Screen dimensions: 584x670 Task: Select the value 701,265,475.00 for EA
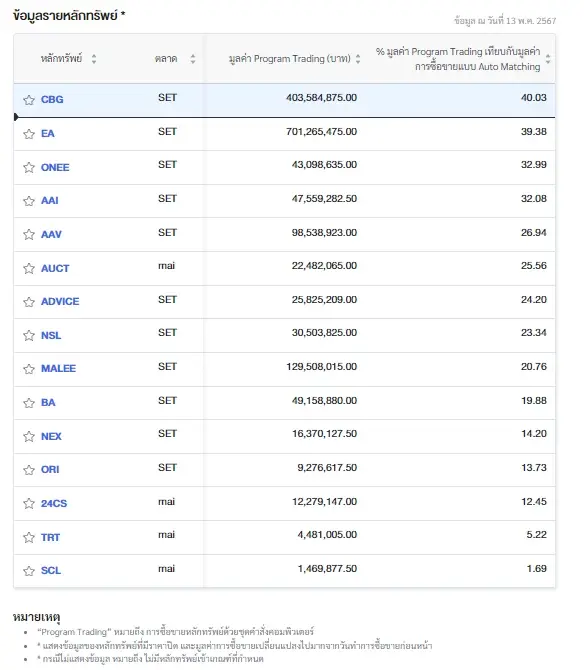click(321, 132)
